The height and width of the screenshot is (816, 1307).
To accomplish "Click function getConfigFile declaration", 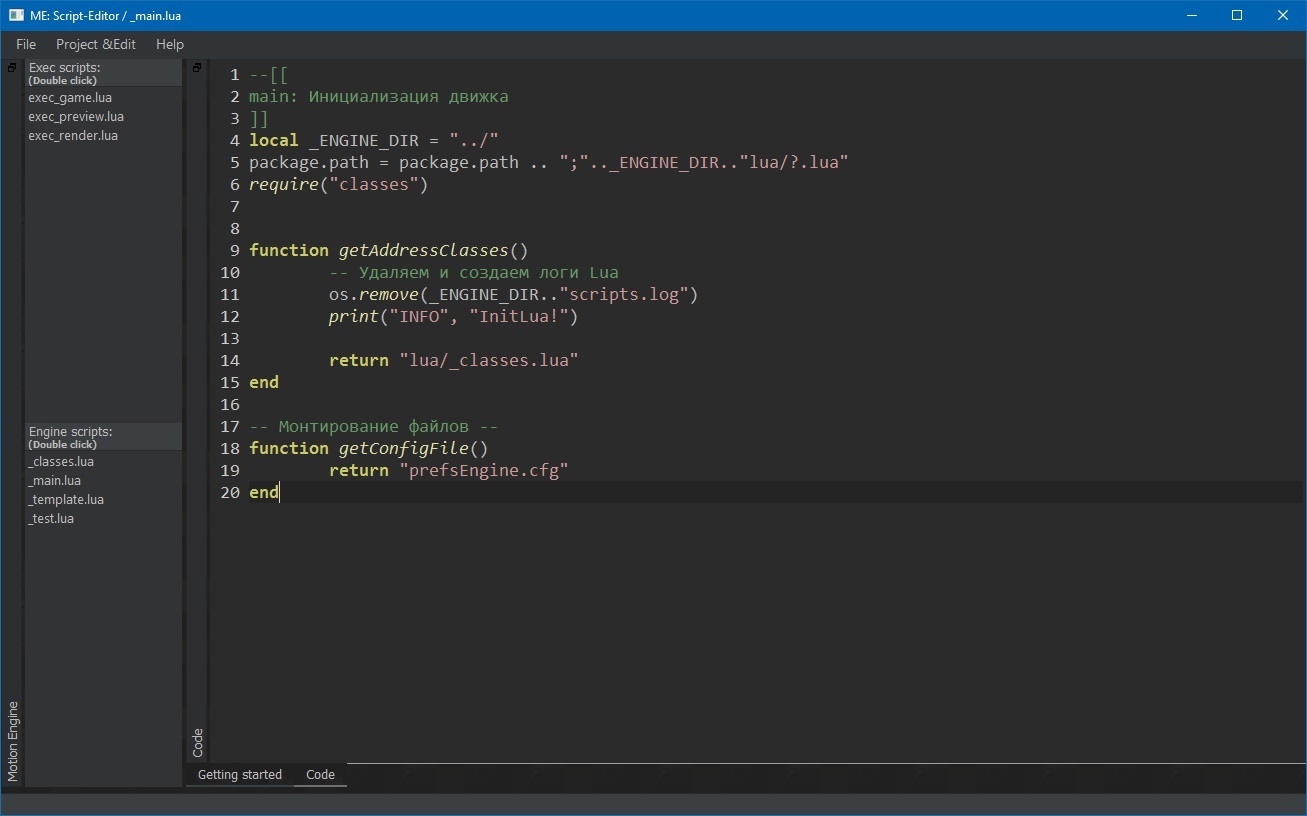I will point(368,449).
